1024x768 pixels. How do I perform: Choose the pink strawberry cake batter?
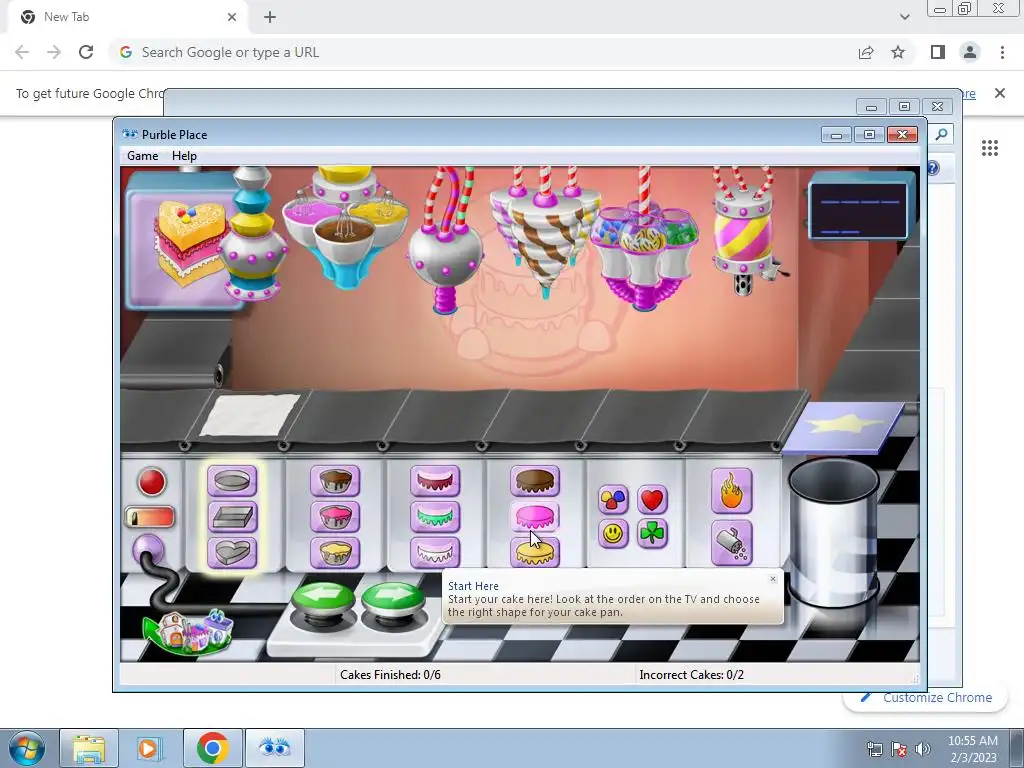(335, 517)
